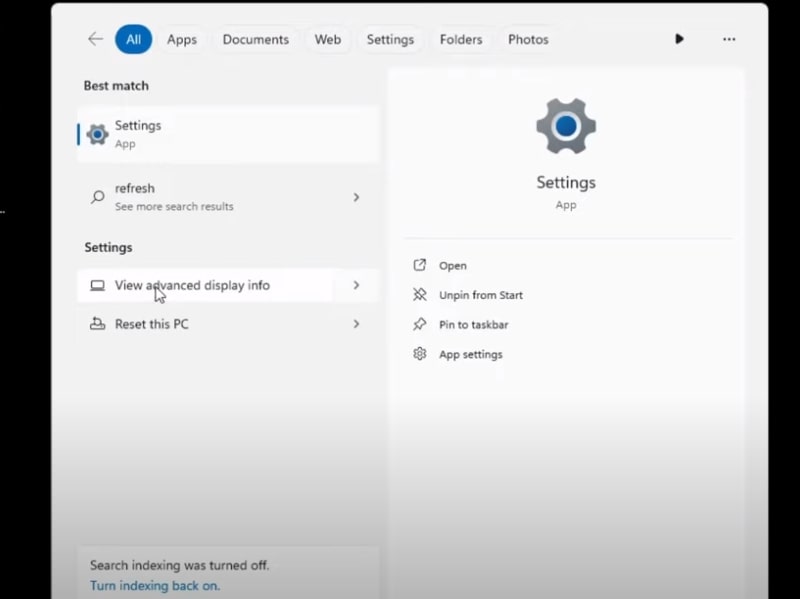The height and width of the screenshot is (599, 800).
Task: Expand View advanced display info chevron
Action: click(356, 285)
